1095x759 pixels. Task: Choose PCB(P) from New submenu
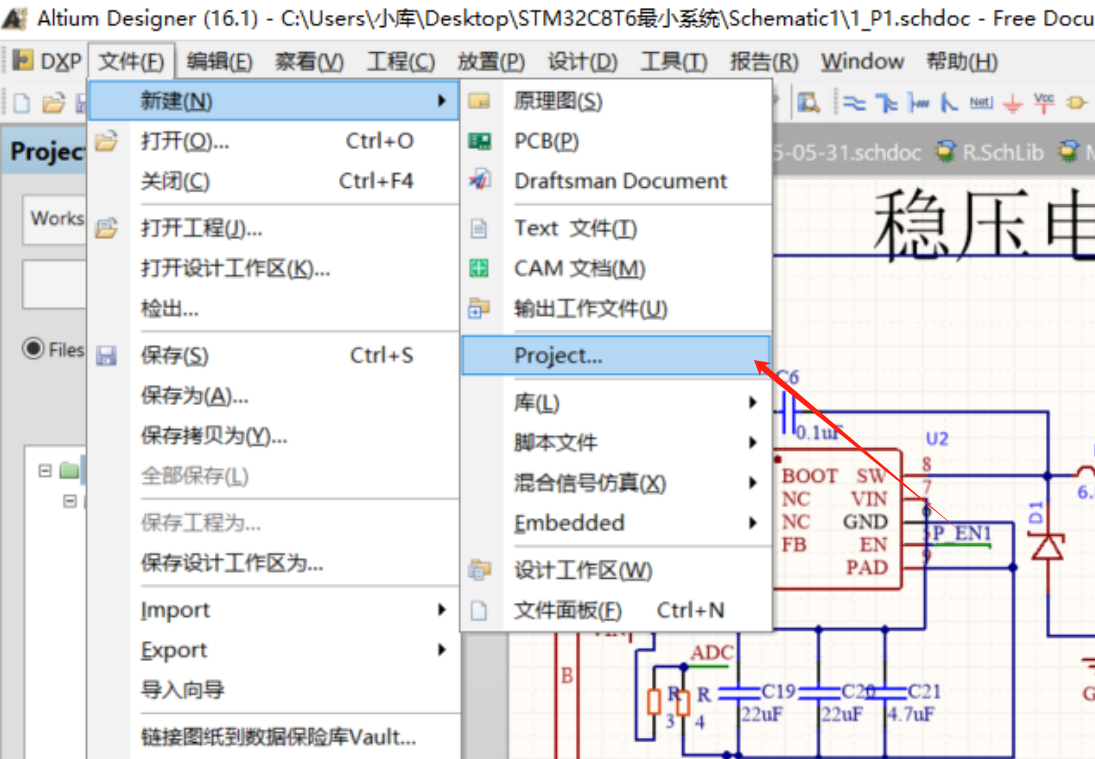616,141
